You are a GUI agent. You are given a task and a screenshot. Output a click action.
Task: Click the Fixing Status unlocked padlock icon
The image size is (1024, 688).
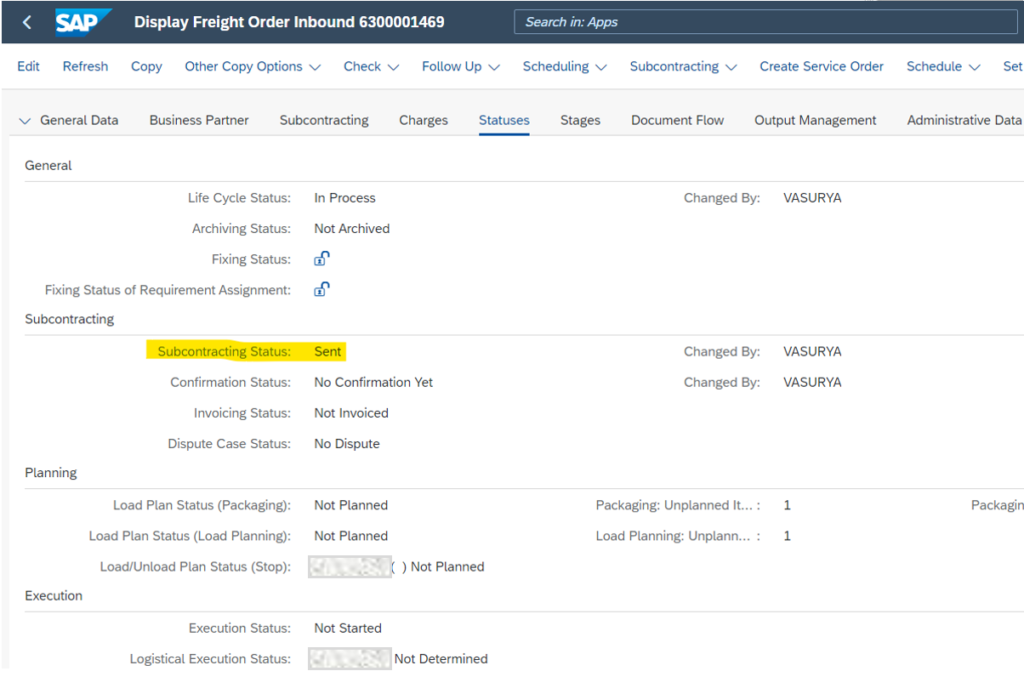[x=321, y=259]
